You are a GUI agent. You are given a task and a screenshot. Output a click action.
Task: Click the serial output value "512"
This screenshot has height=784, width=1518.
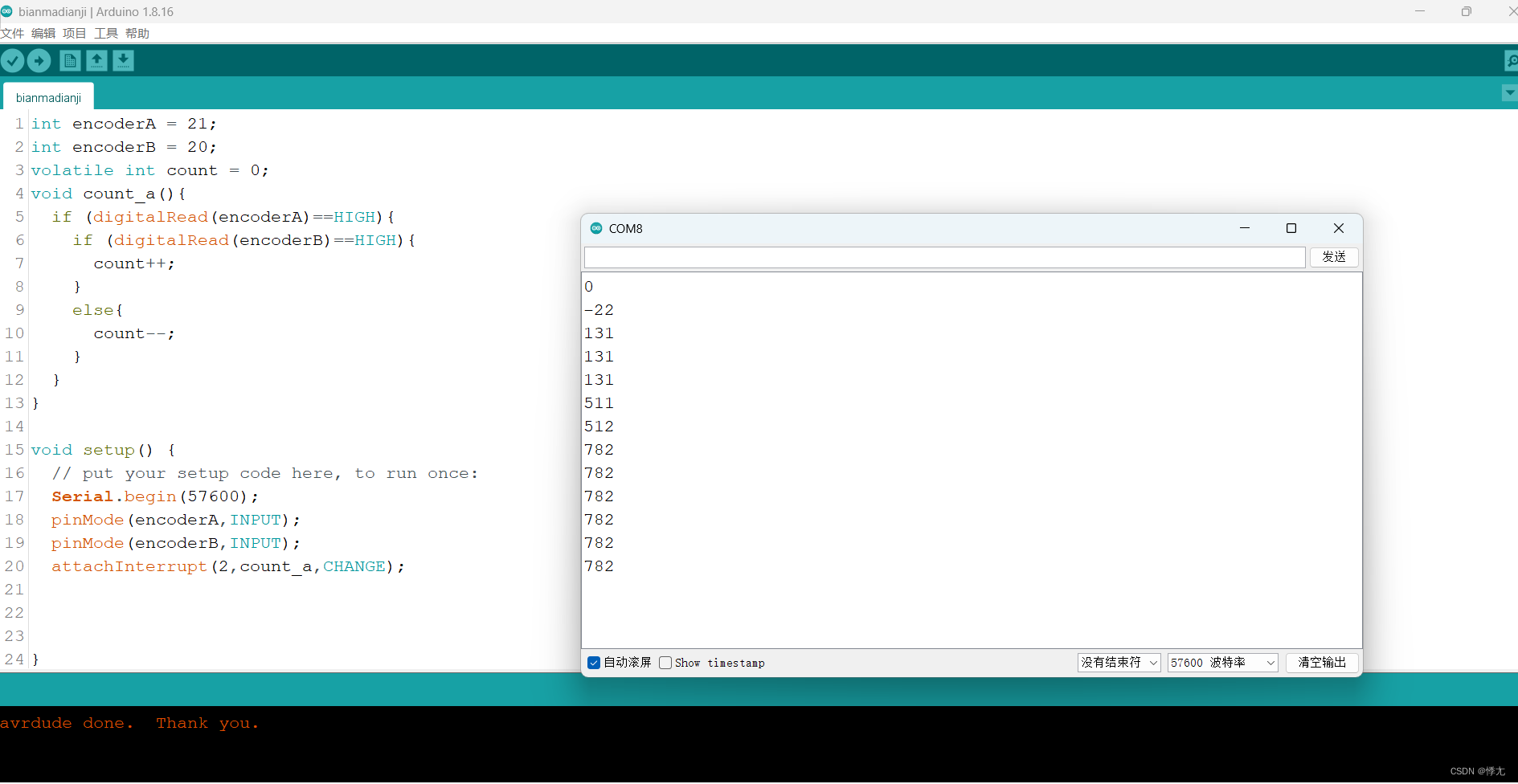599,427
